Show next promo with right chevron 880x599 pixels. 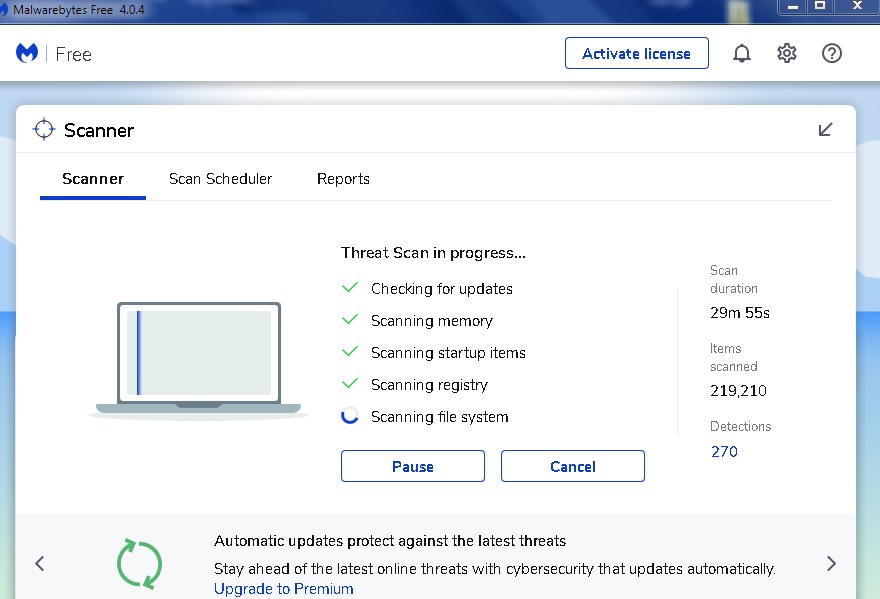[831, 563]
